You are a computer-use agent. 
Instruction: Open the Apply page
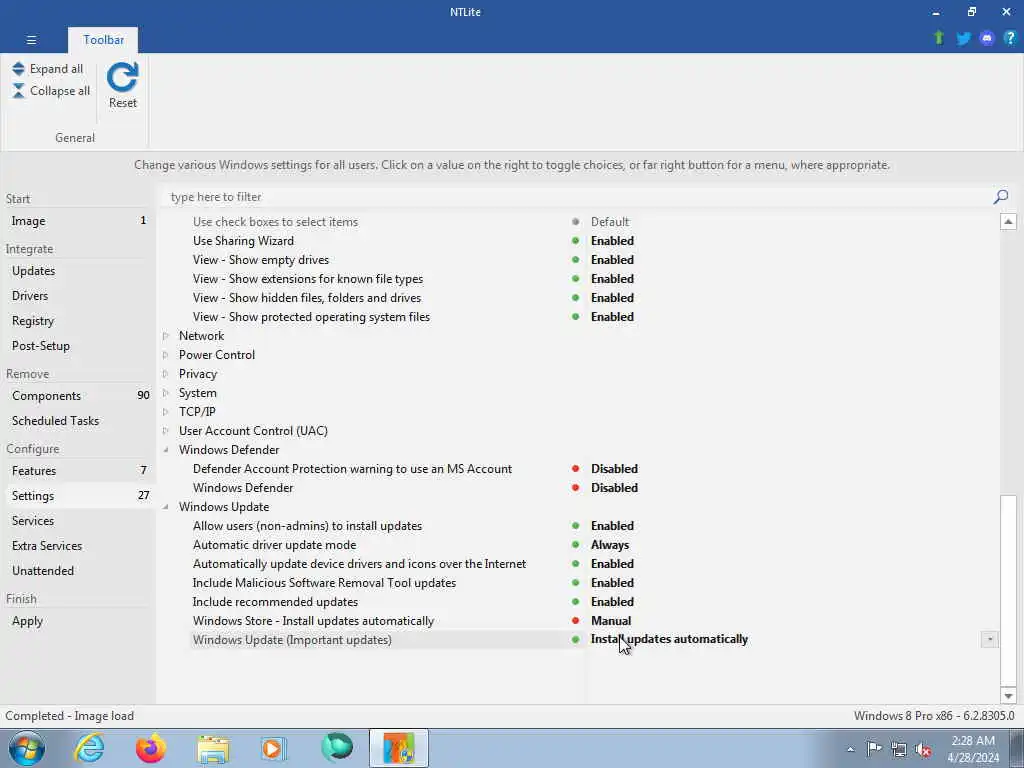[x=78, y=621]
